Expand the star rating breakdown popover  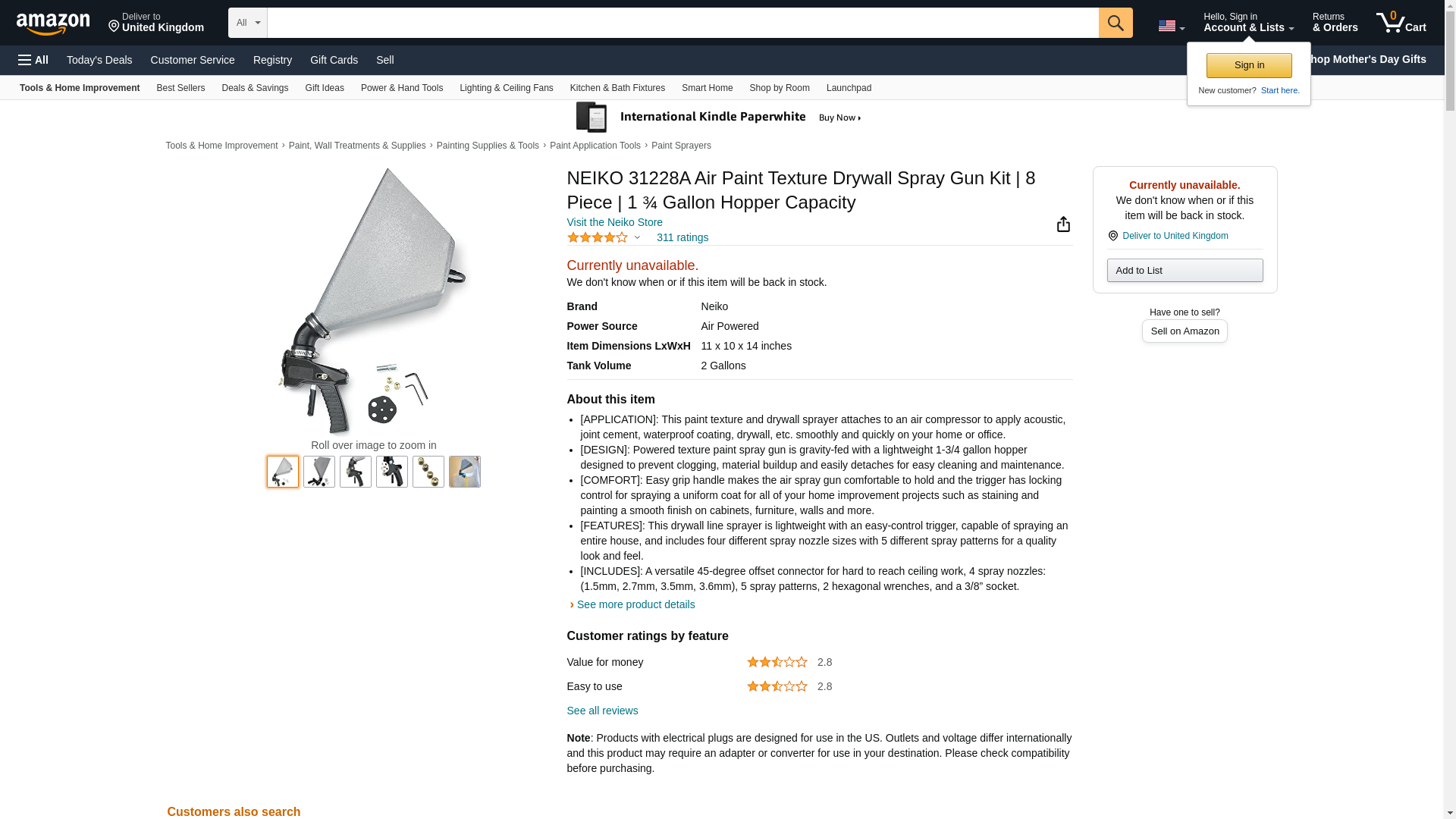tap(604, 237)
